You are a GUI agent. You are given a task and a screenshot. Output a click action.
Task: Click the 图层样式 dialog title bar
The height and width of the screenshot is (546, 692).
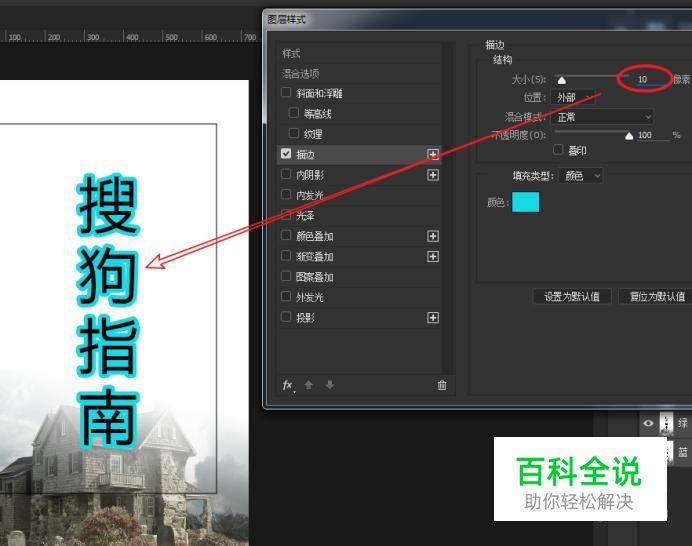(x=478, y=19)
